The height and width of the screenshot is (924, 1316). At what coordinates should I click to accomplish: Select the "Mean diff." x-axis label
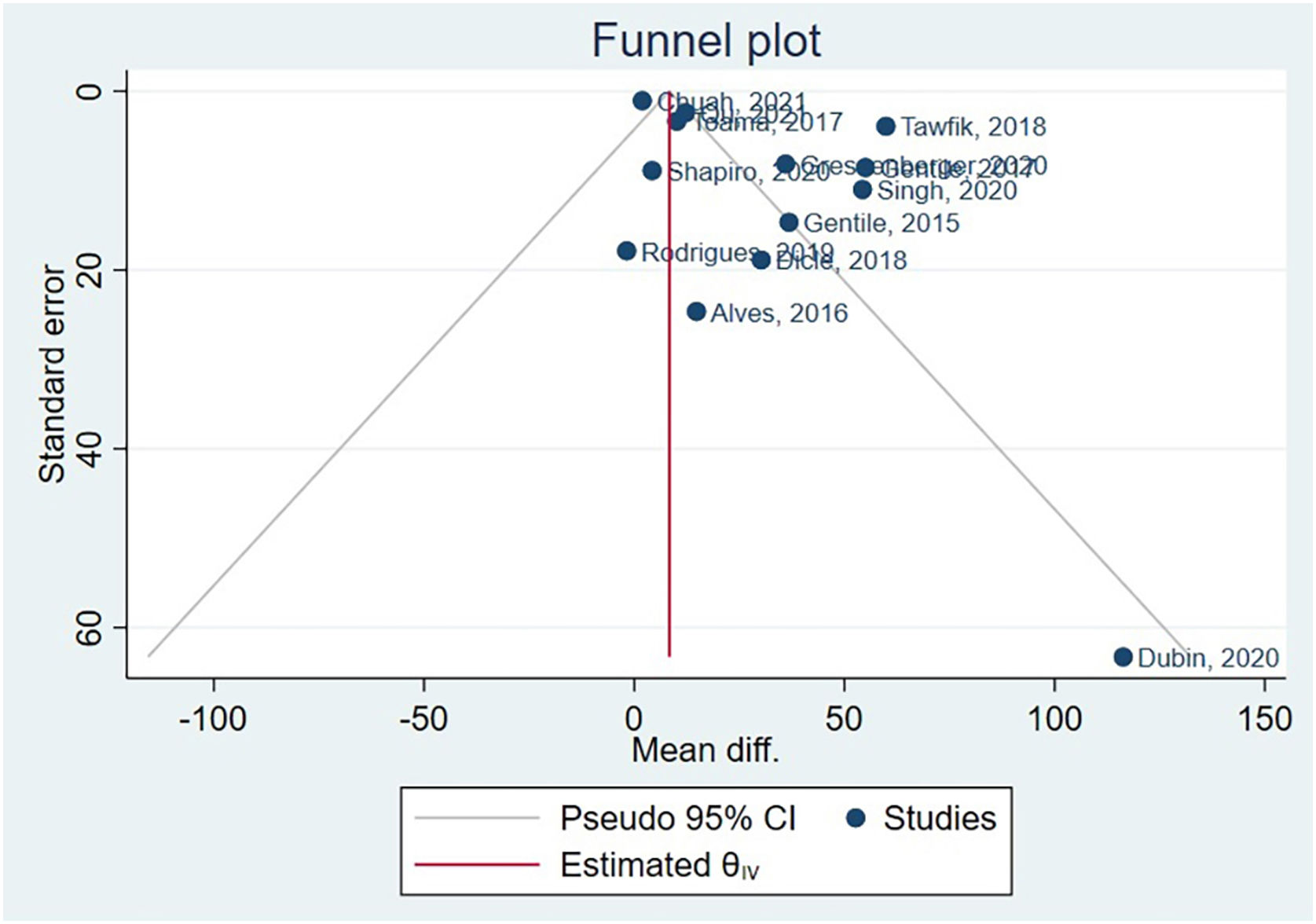705,750
